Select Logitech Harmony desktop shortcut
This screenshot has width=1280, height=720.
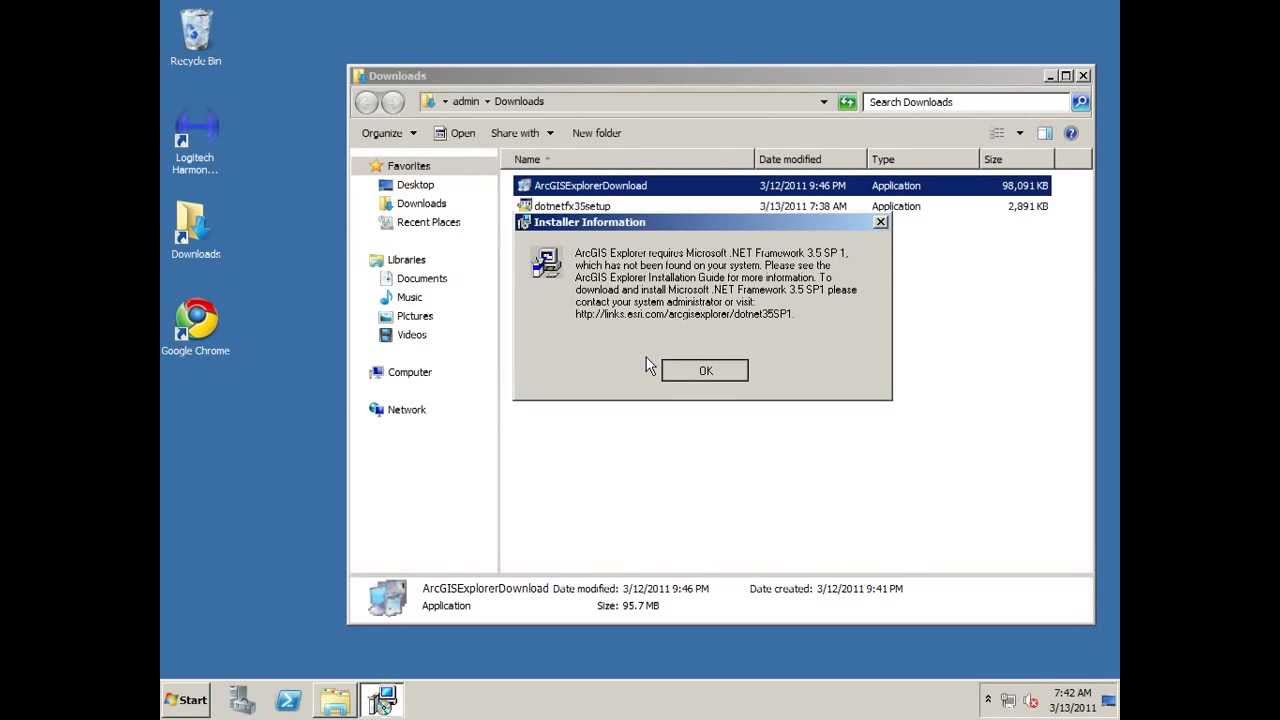point(195,141)
